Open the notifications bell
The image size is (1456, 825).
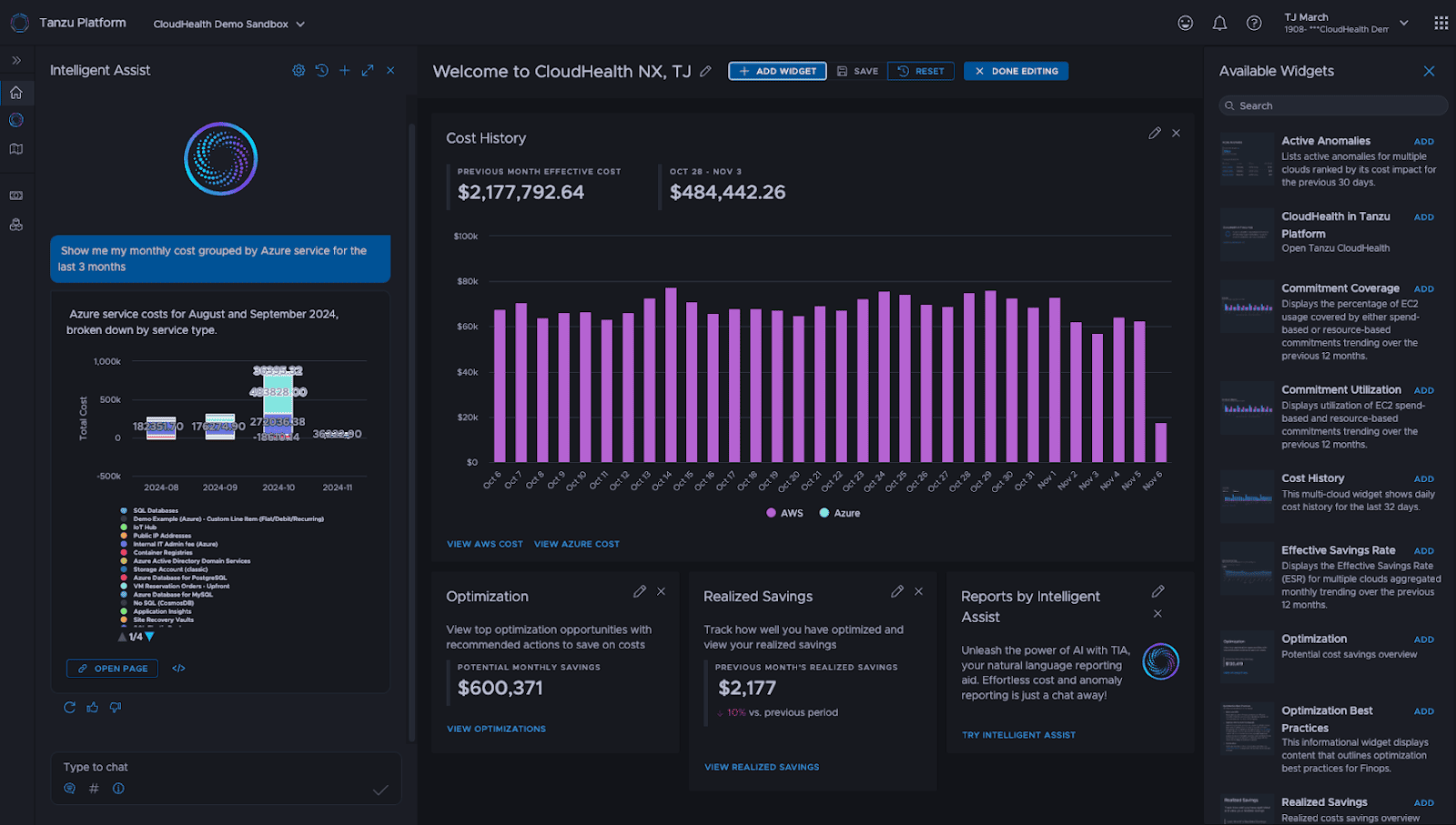coord(1219,23)
